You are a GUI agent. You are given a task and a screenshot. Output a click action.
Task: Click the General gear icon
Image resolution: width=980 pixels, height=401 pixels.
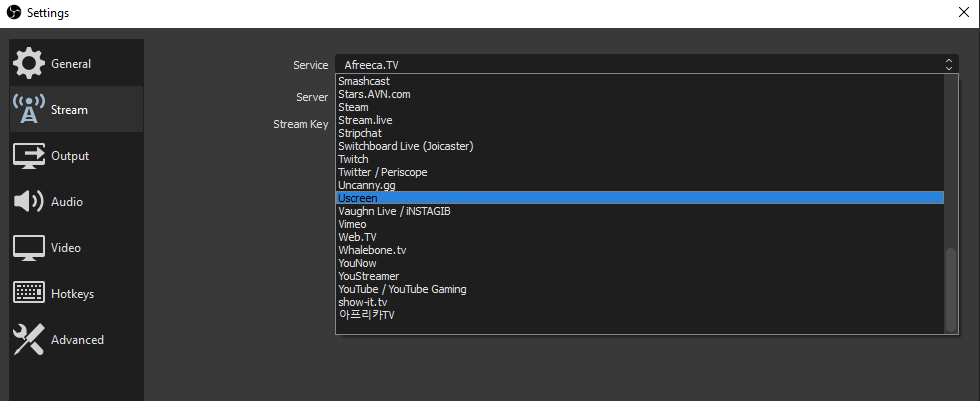[x=29, y=64]
